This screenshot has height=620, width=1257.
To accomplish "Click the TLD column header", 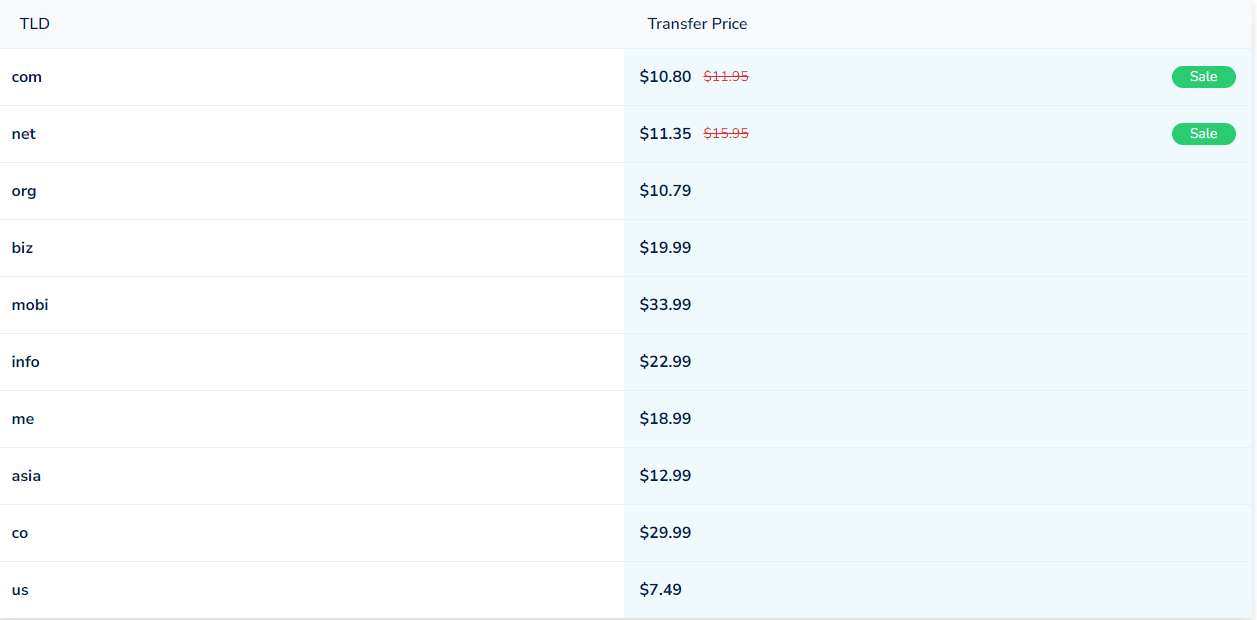I will point(35,24).
